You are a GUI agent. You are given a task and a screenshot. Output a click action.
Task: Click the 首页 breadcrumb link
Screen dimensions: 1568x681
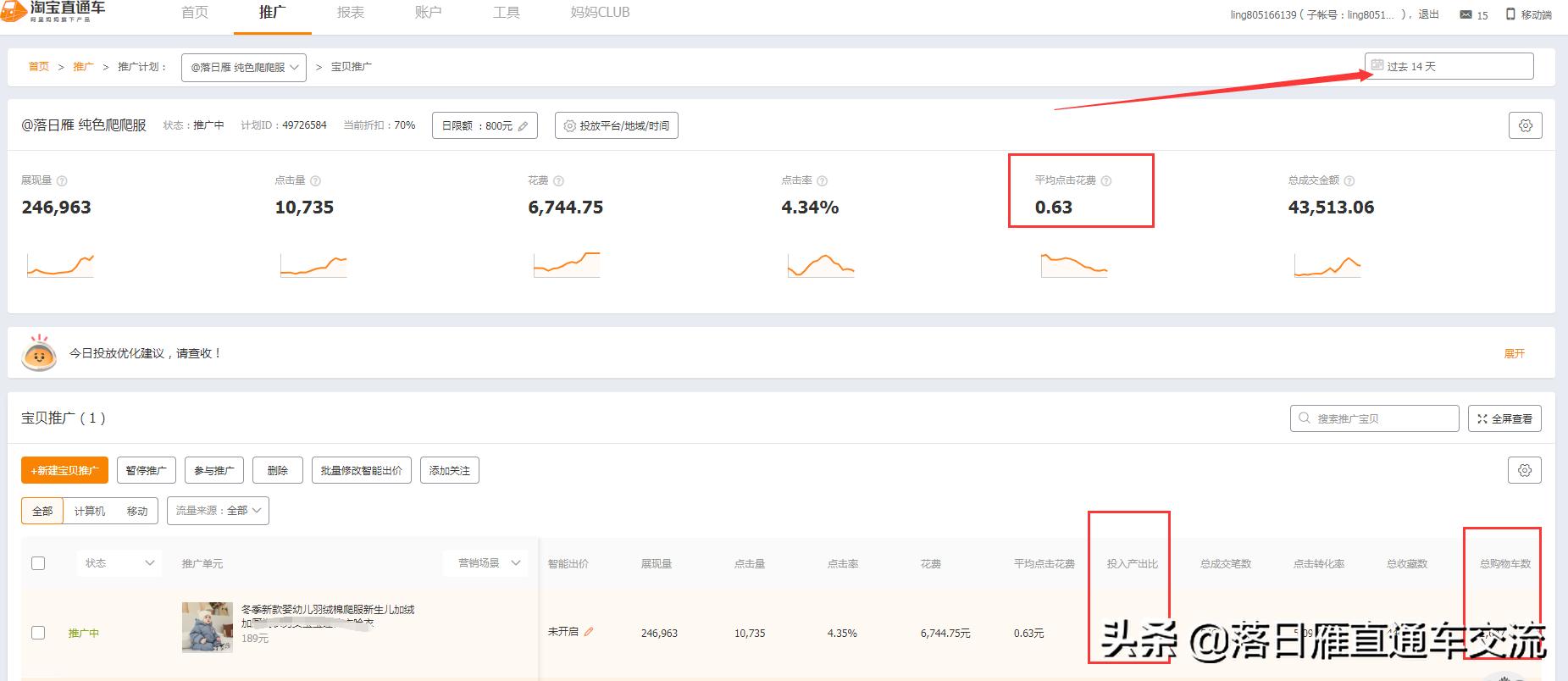39,66
